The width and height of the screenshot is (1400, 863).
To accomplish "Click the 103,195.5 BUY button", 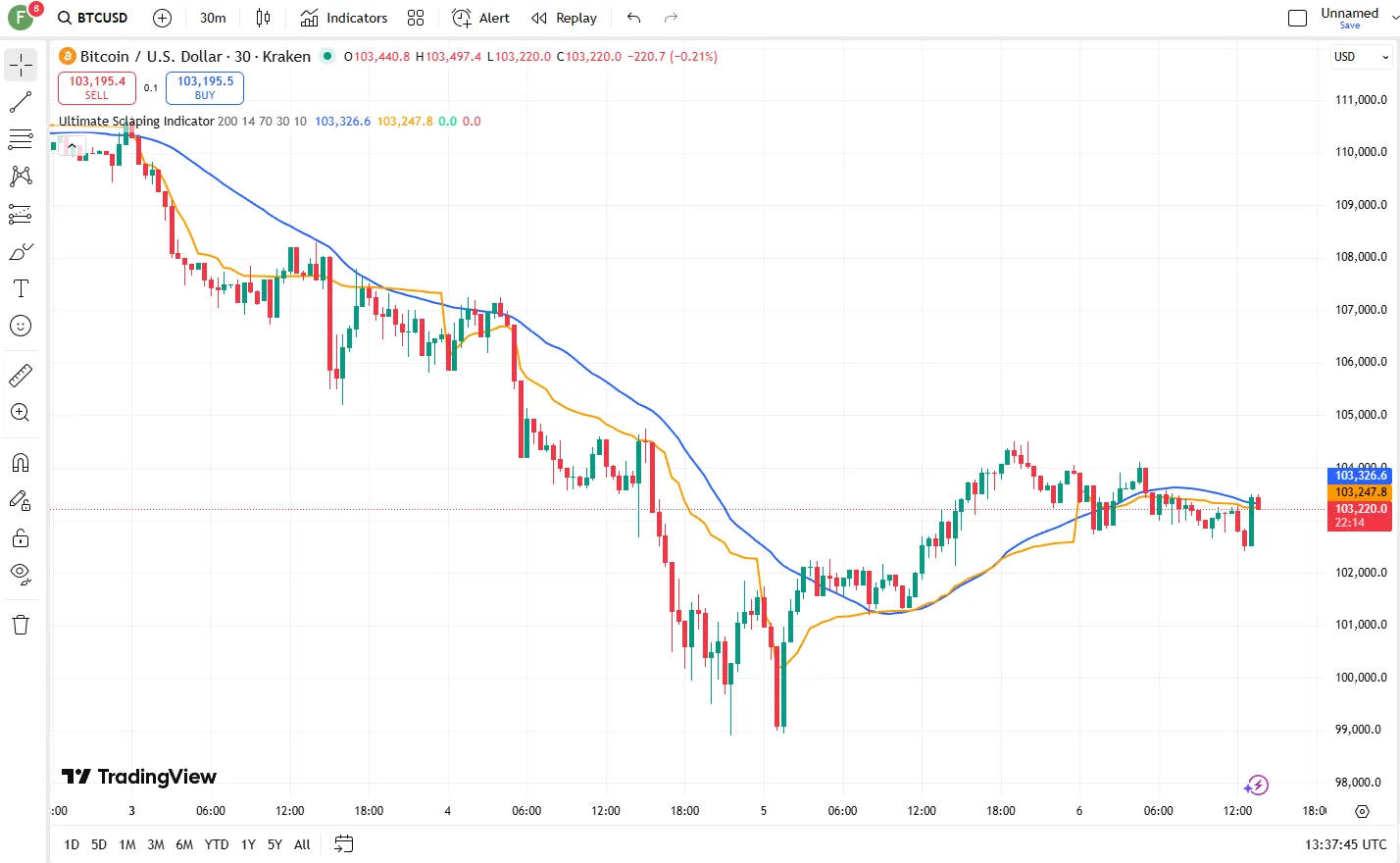I will click(204, 88).
